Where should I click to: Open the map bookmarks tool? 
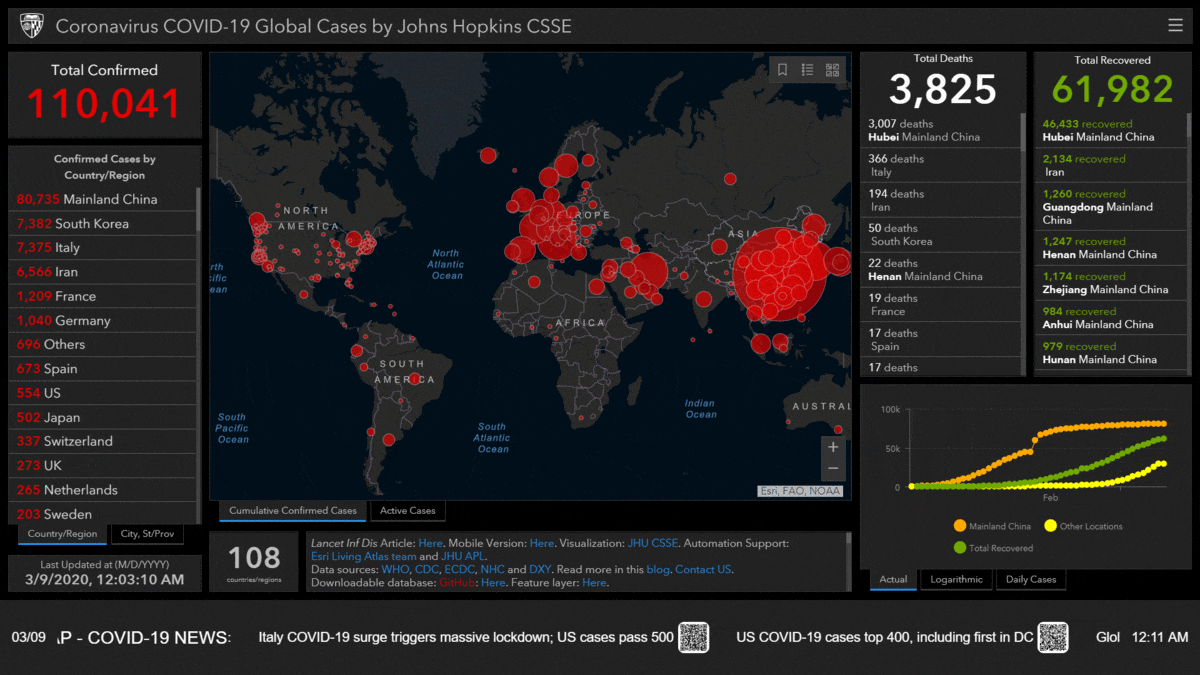[782, 70]
